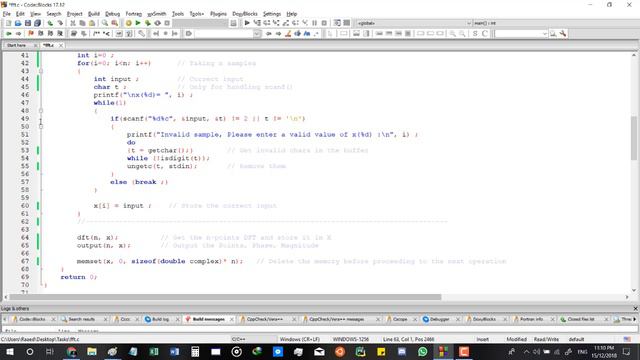640x360 pixels.
Task: Click the Paste clipboard icon
Action: tap(92, 23)
